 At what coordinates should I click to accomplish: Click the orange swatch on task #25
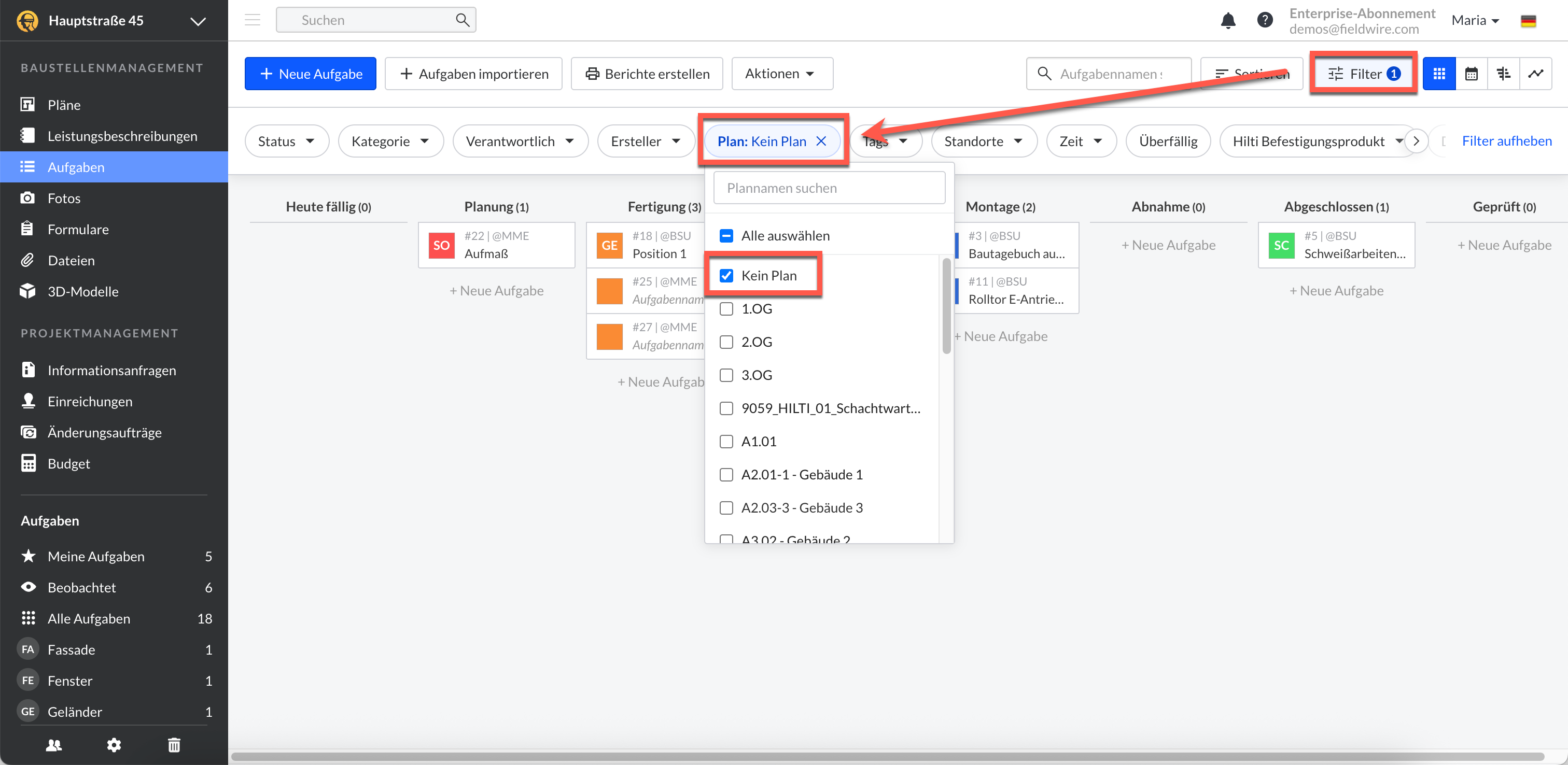click(609, 291)
